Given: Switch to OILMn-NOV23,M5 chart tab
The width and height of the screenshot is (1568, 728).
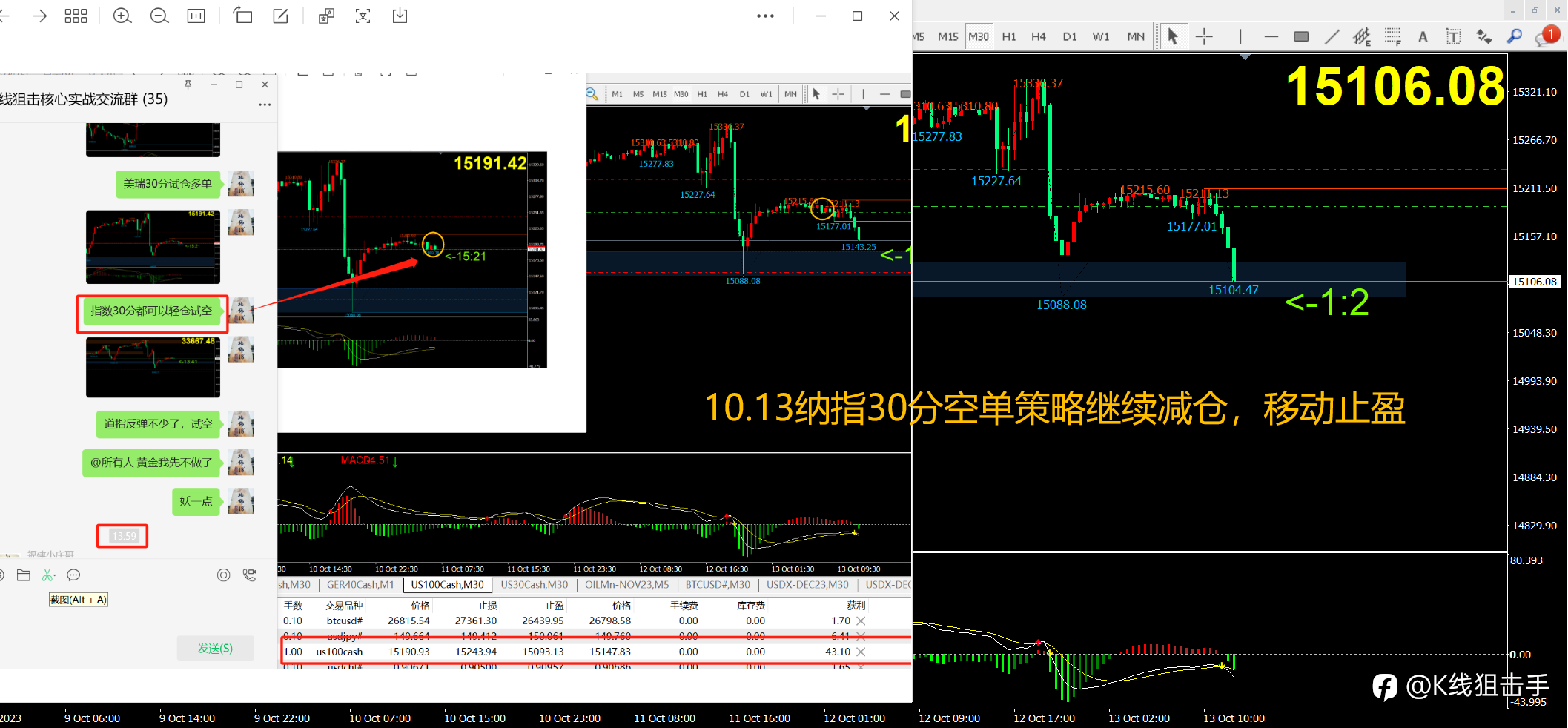Looking at the screenshot, I should pos(626,585).
